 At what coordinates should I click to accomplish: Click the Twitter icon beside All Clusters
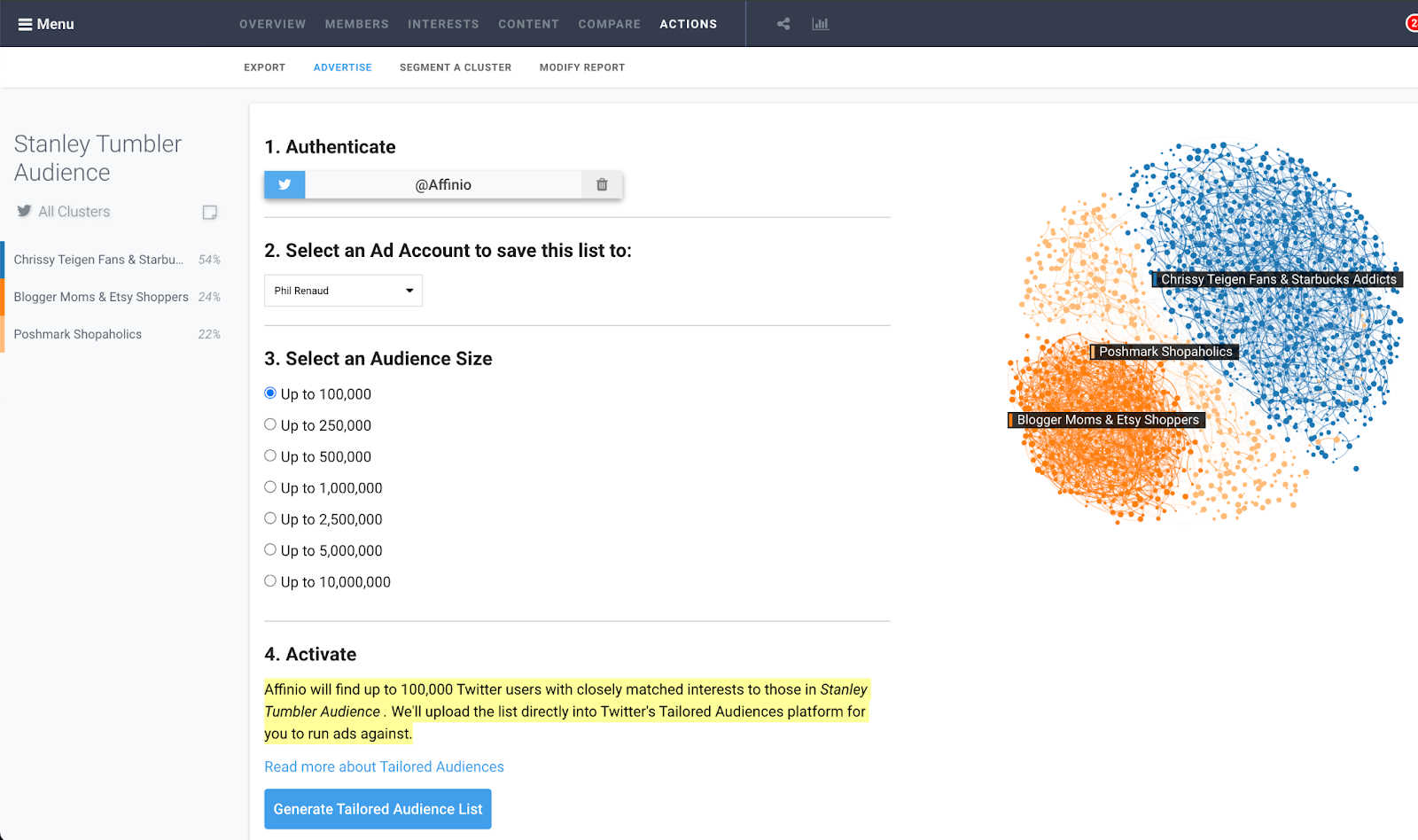24,211
